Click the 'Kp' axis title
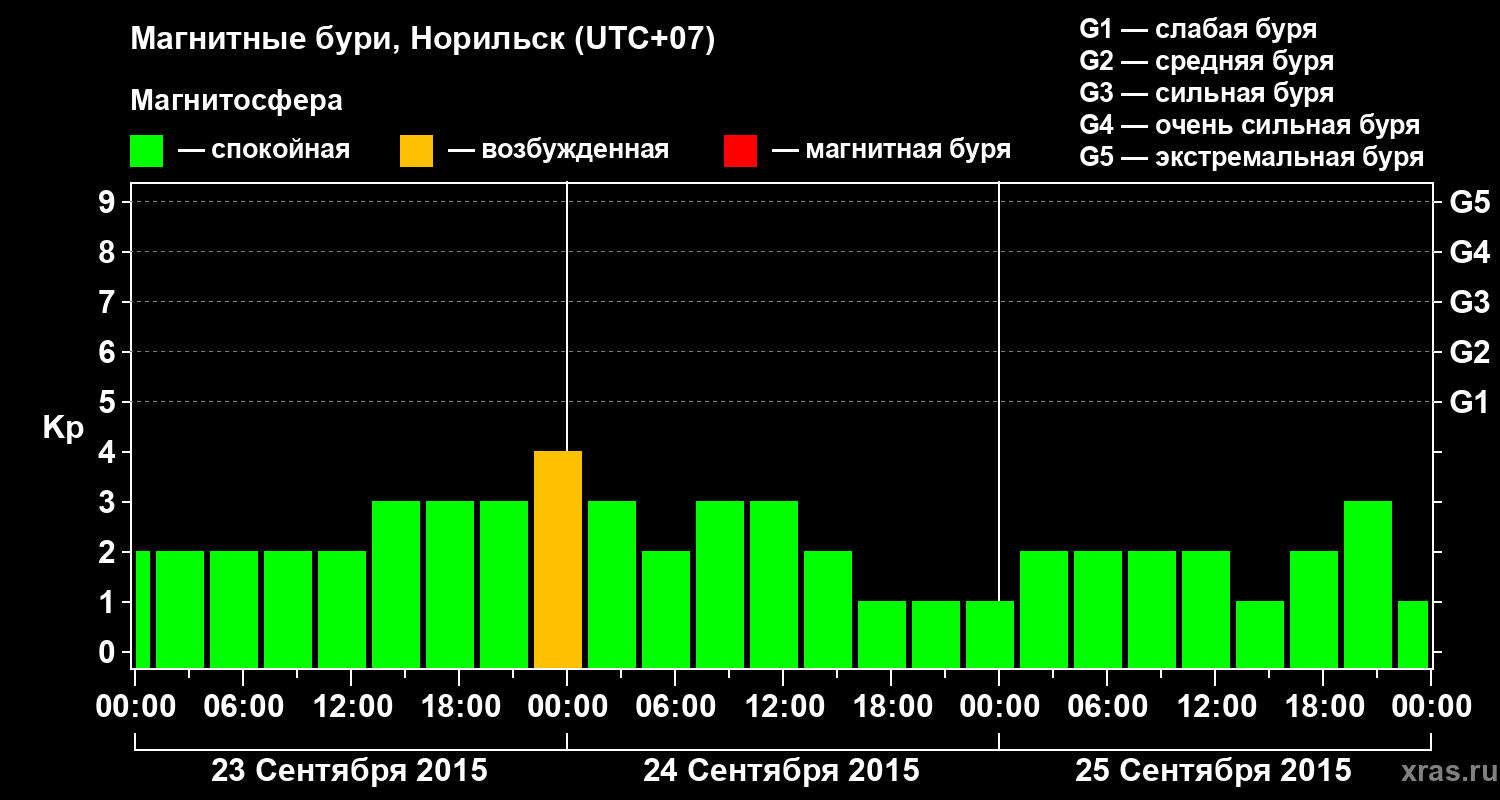Viewport: 1500px width, 800px height. pyautogui.click(x=63, y=428)
